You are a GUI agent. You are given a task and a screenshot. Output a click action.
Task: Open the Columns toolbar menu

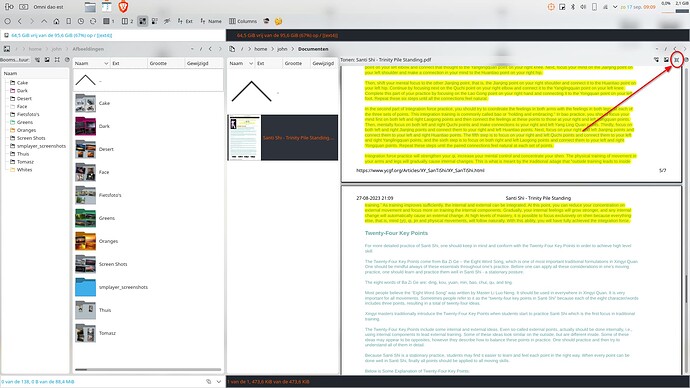(x=243, y=21)
